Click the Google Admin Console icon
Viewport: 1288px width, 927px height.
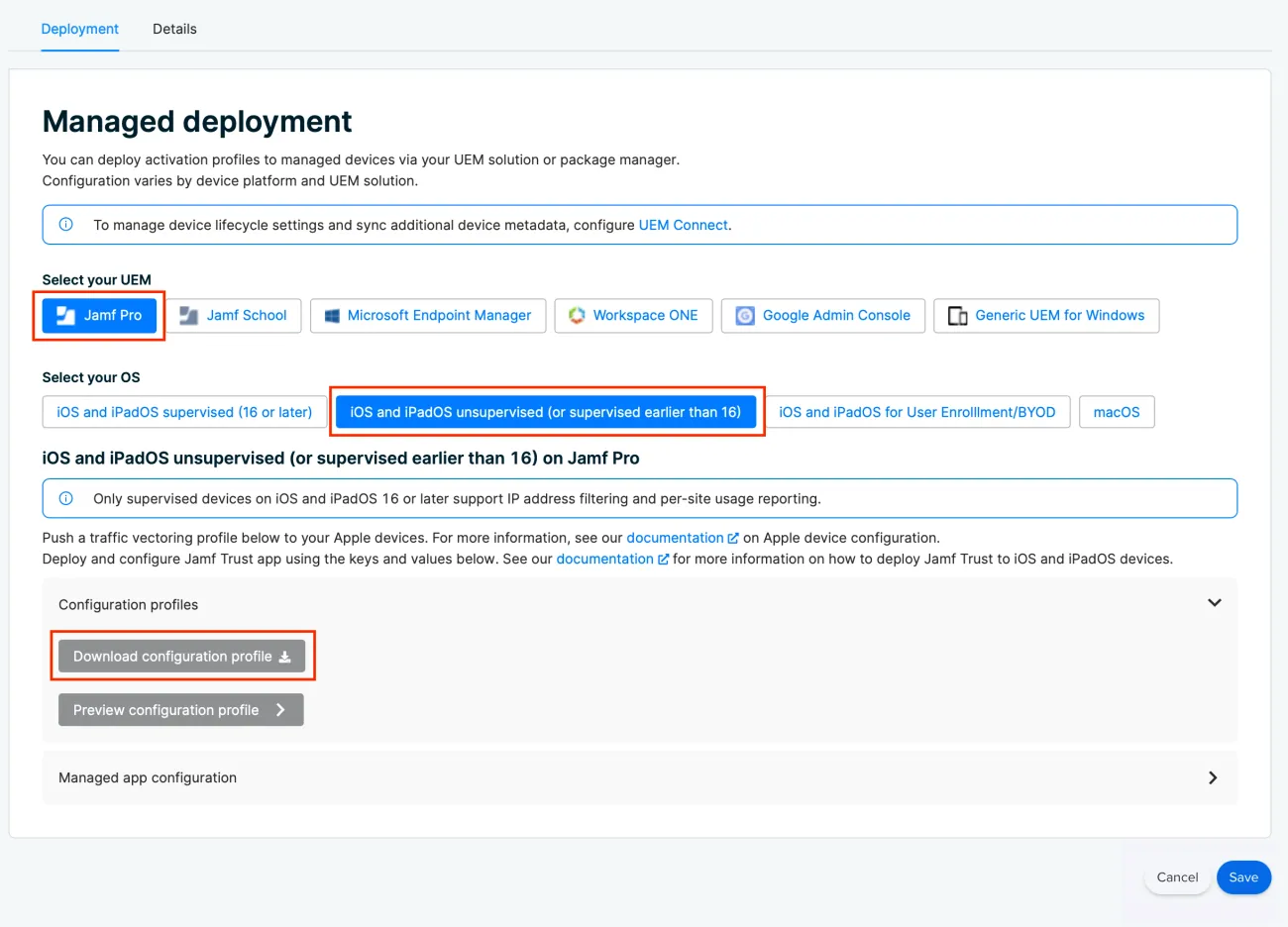point(745,316)
